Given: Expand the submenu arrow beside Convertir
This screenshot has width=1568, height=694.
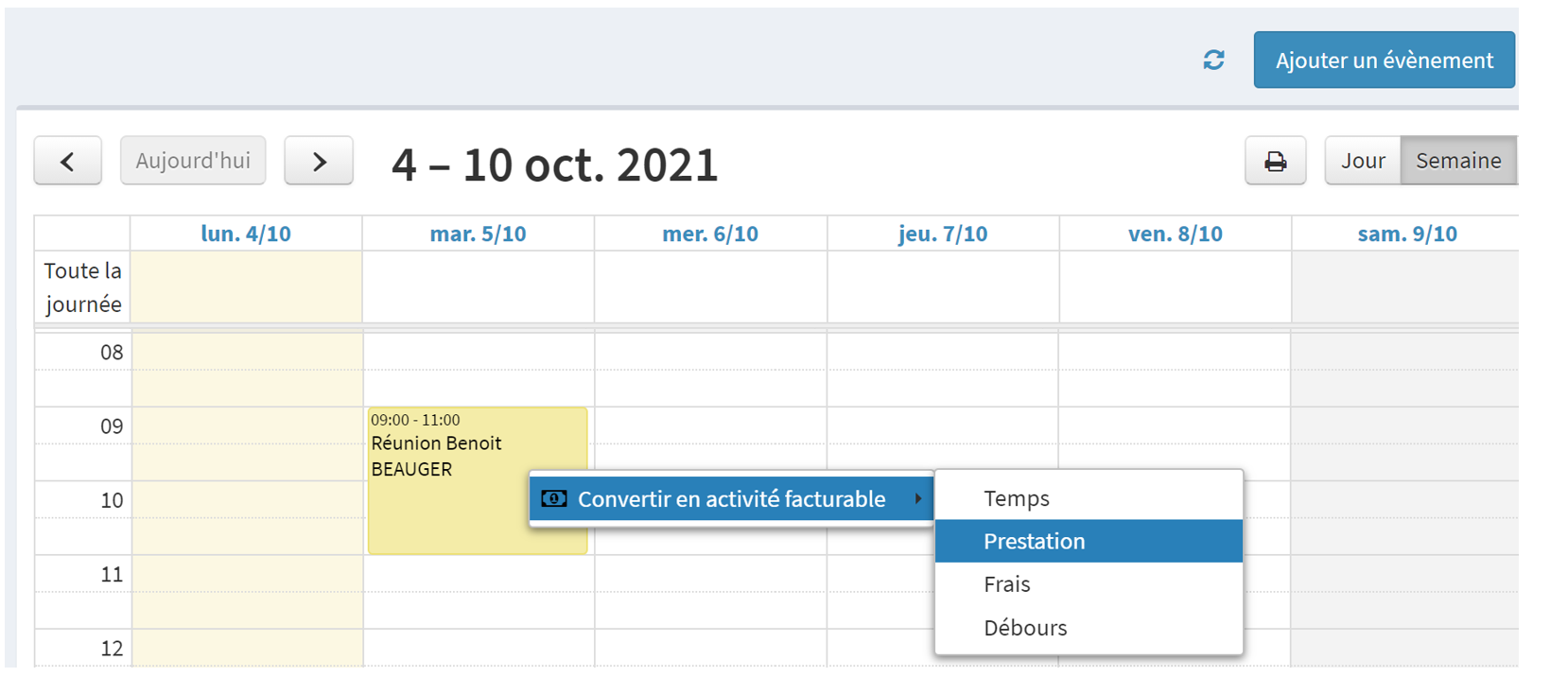Looking at the screenshot, I should point(917,498).
